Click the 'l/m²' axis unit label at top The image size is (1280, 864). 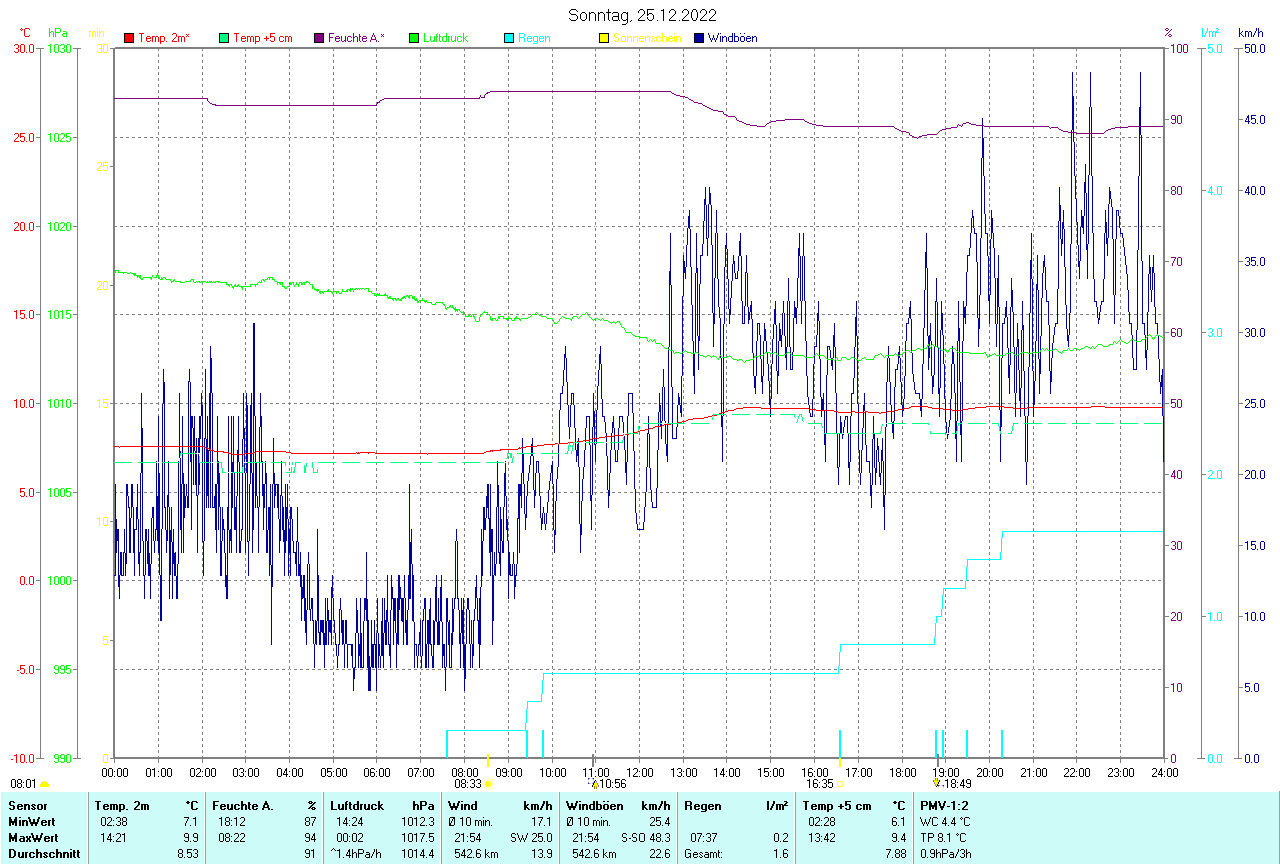[x=1211, y=33]
